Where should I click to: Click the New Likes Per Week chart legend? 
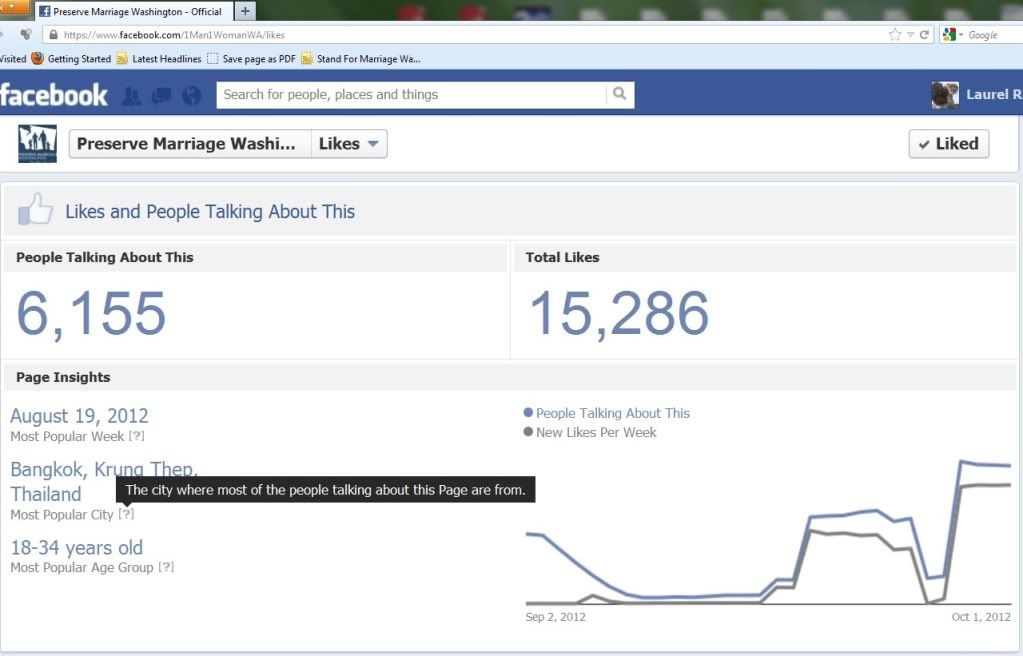tap(590, 432)
